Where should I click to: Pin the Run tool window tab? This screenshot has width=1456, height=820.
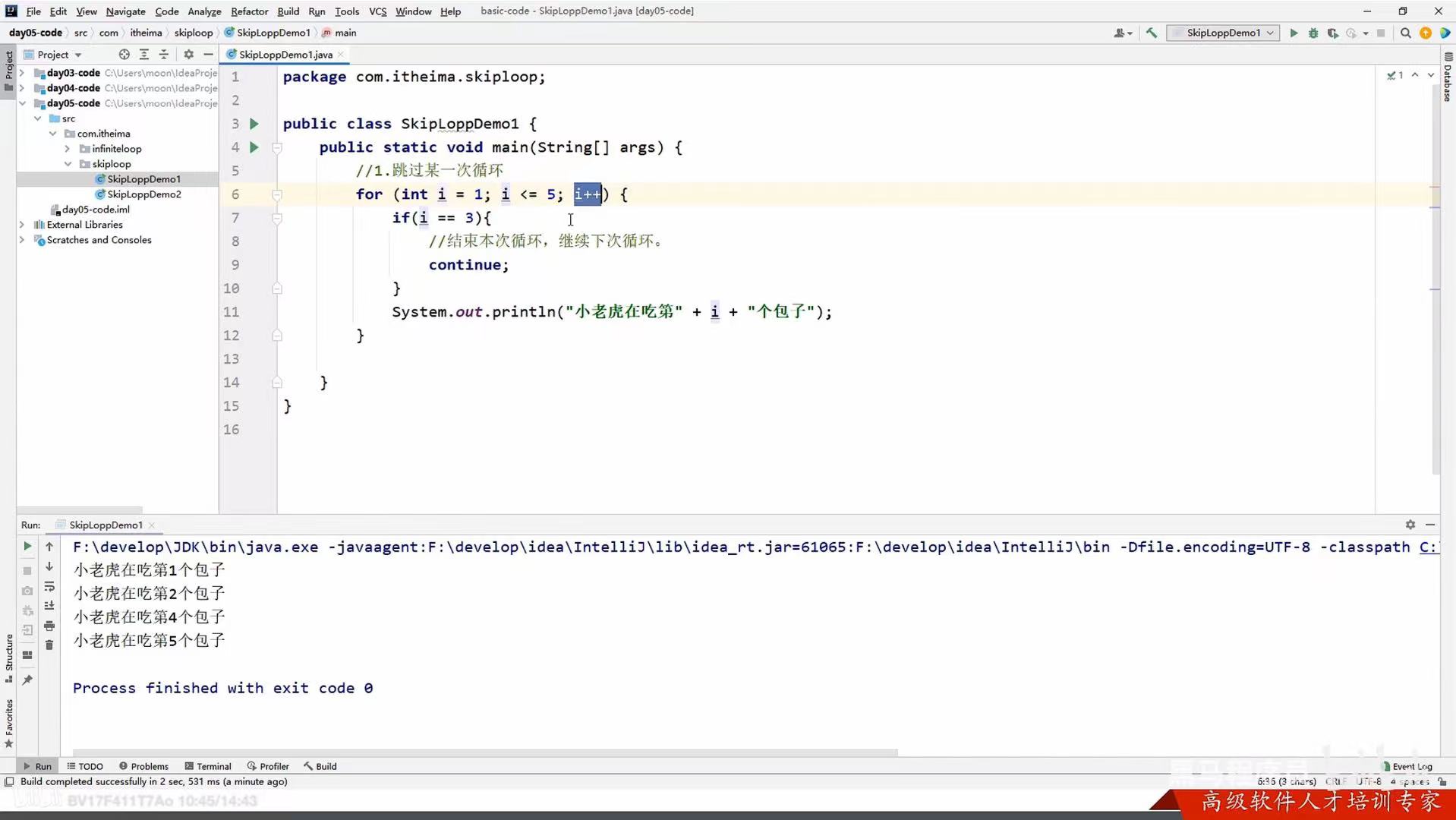(x=27, y=680)
